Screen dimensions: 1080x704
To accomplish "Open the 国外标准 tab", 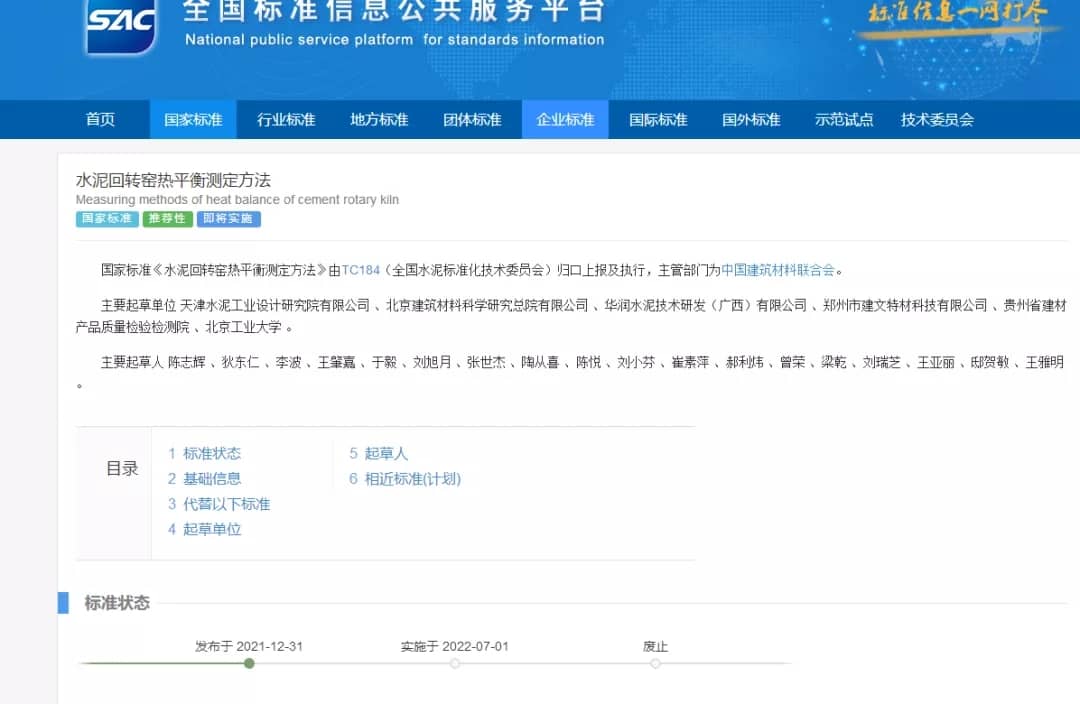I will point(751,120).
